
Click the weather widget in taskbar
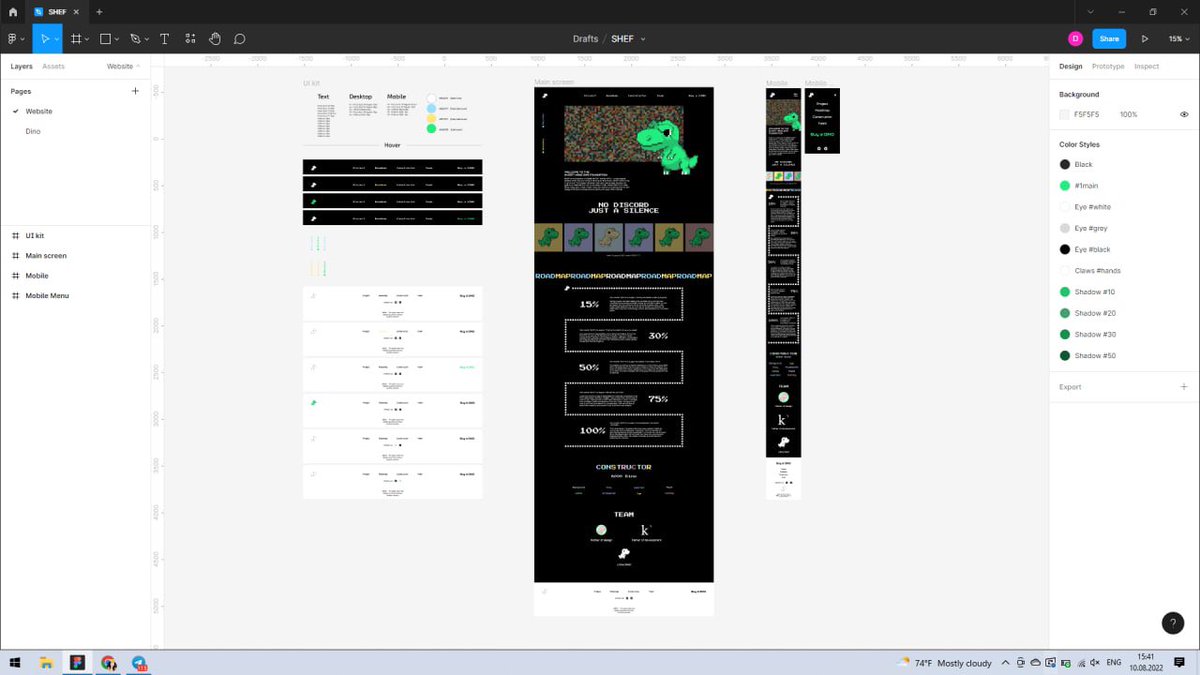944,663
